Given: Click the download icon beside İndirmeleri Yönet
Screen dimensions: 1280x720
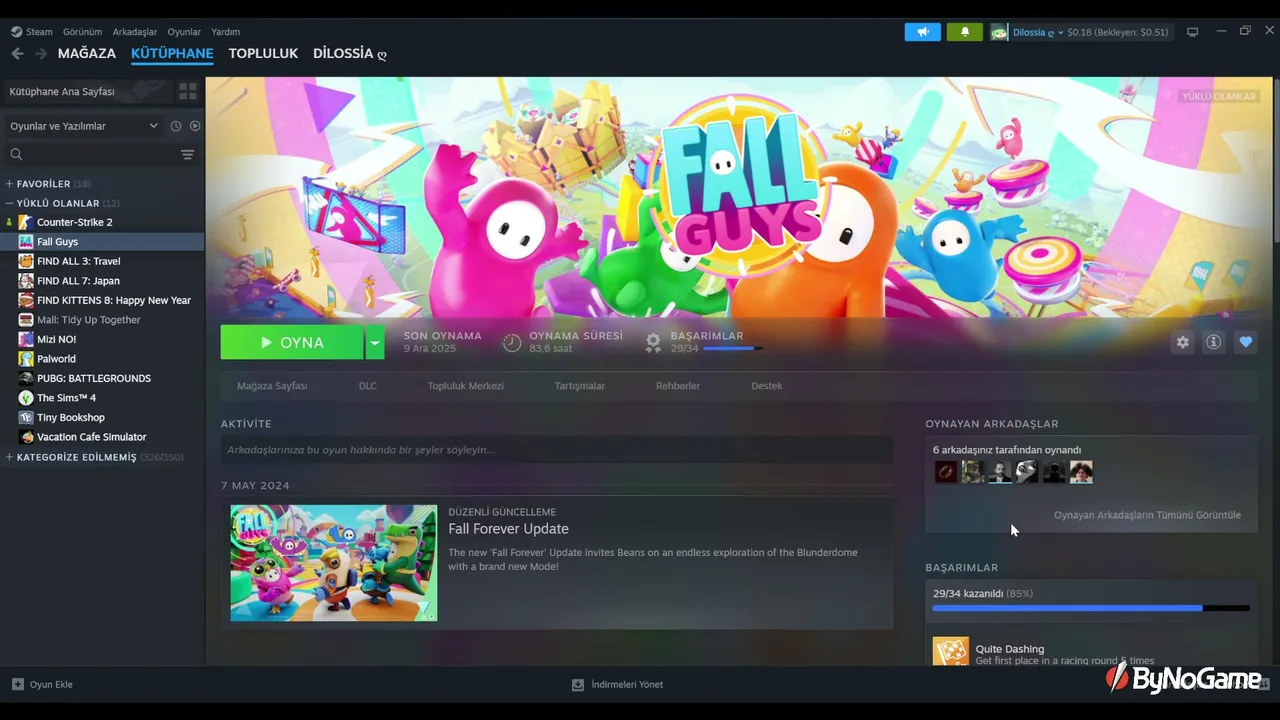Looking at the screenshot, I should click(x=577, y=685).
